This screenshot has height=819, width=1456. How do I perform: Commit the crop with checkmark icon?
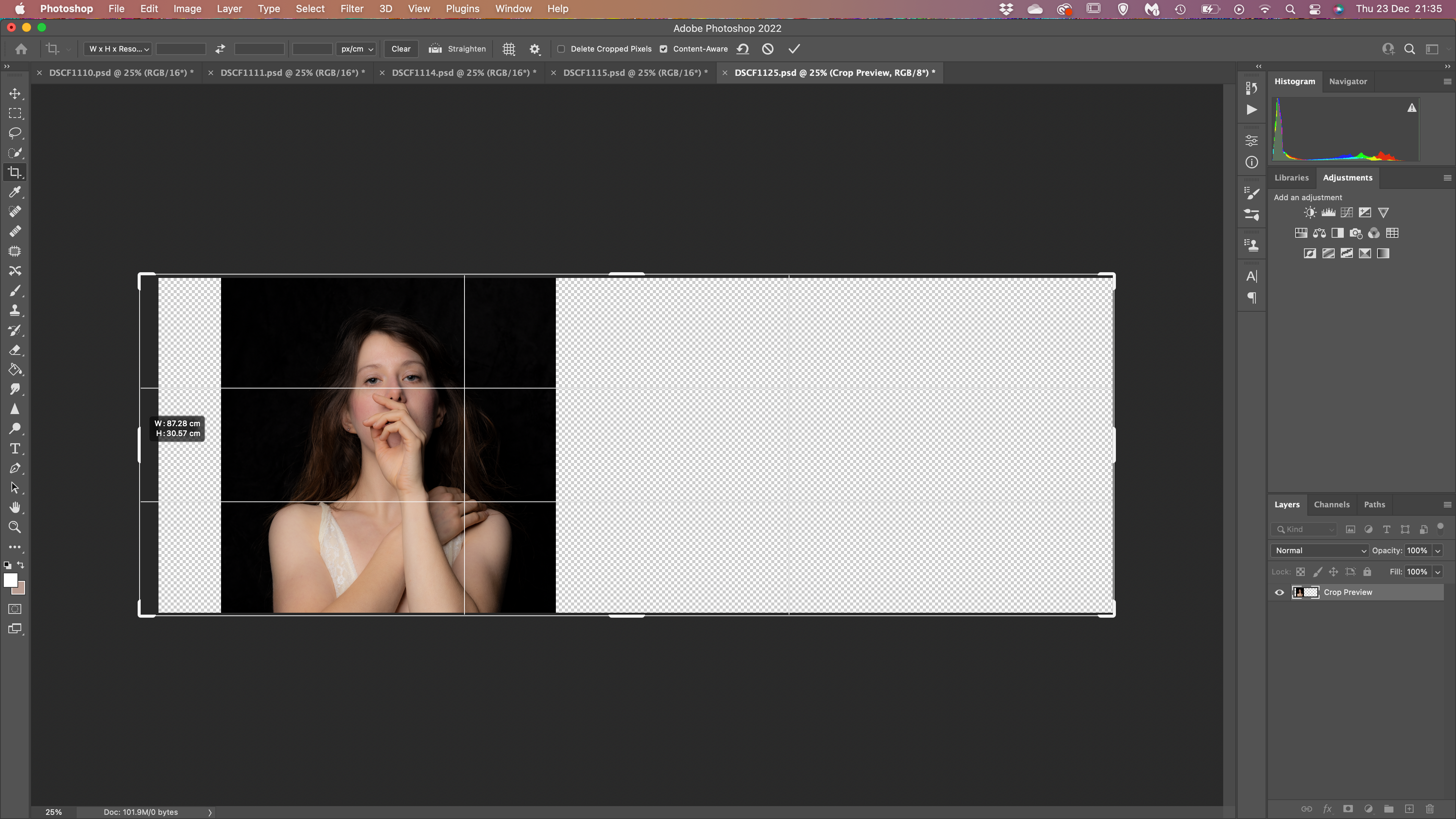point(794,49)
